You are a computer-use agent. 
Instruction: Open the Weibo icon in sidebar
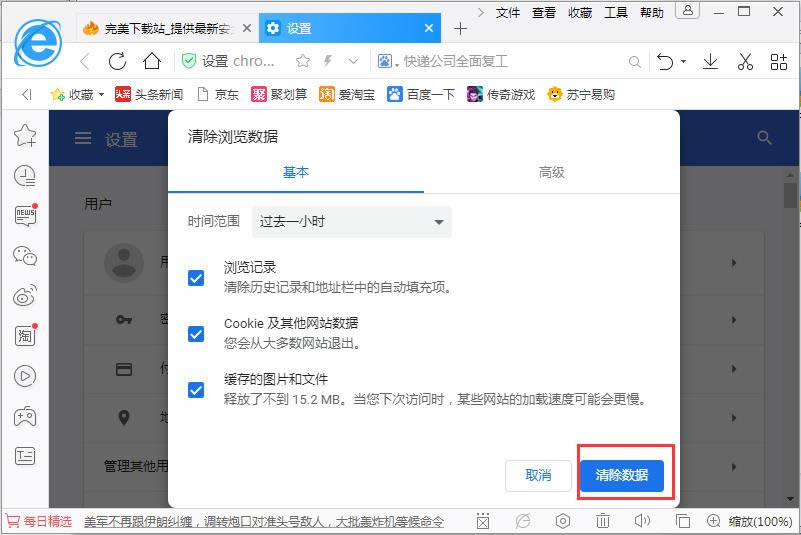click(25, 296)
